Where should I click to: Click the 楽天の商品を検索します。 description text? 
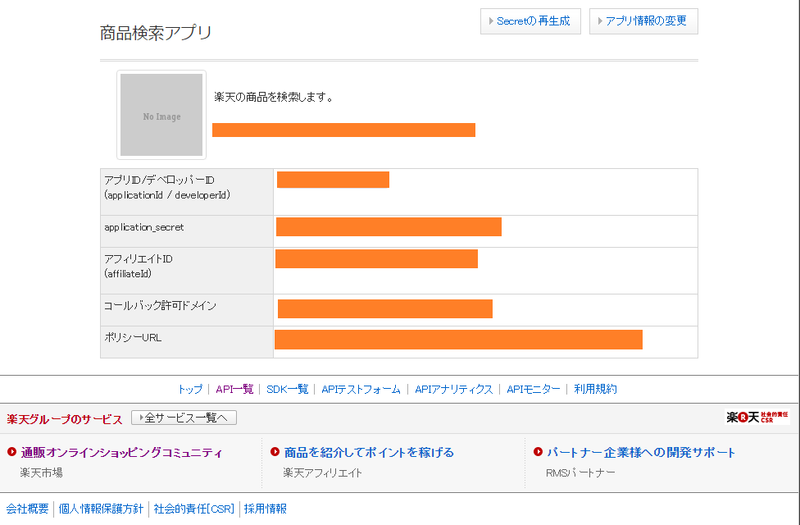274,97
